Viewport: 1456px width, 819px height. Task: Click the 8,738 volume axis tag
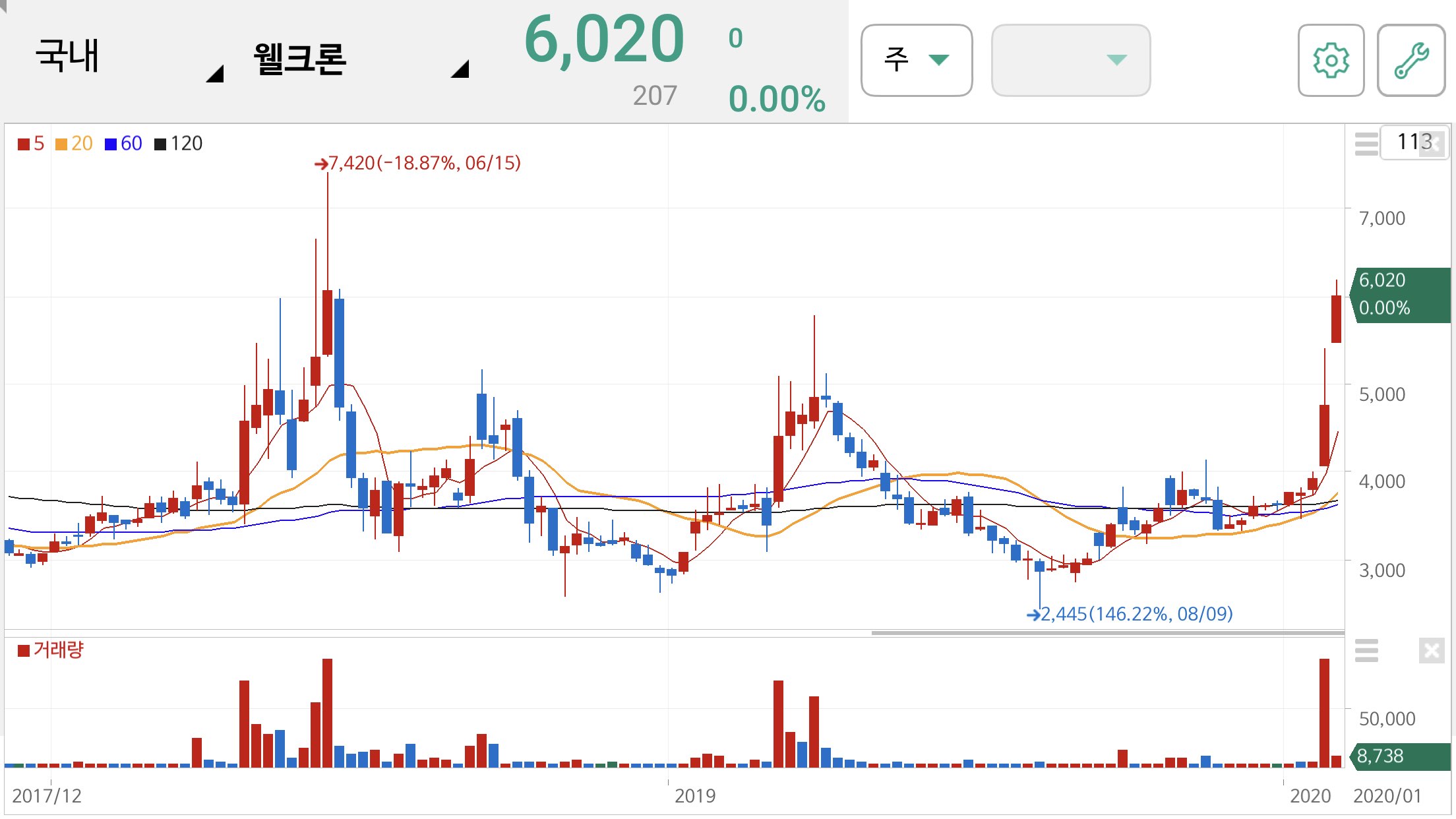click(x=1400, y=756)
